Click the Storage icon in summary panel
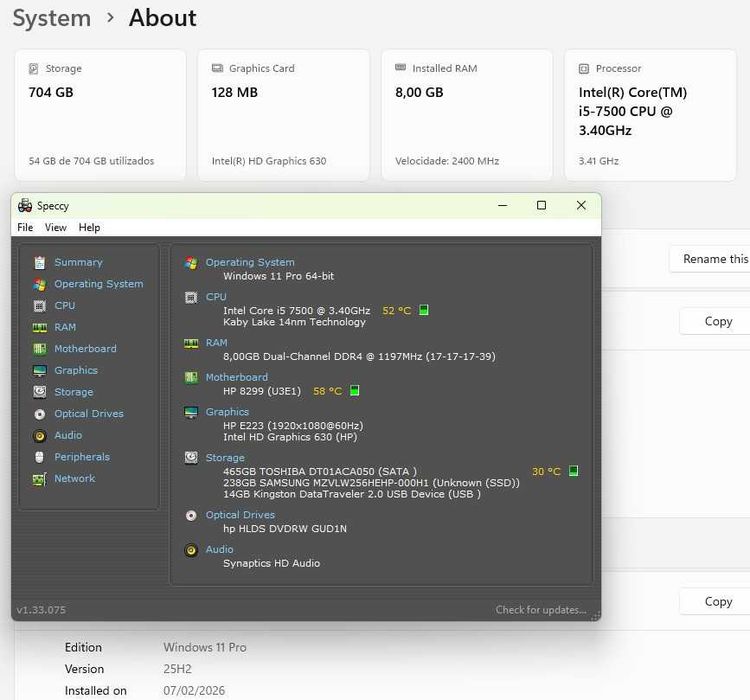The height and width of the screenshot is (700, 750). coord(191,458)
